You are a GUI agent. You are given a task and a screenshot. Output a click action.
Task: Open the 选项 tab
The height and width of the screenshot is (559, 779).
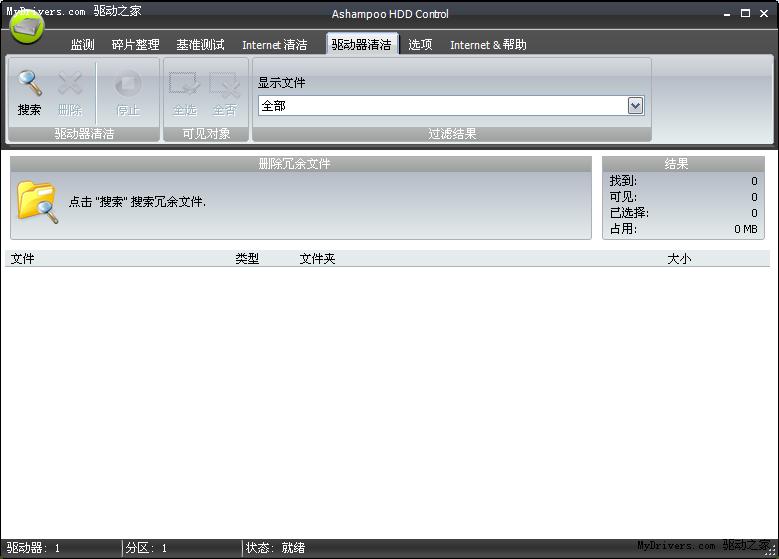pyautogui.click(x=420, y=45)
